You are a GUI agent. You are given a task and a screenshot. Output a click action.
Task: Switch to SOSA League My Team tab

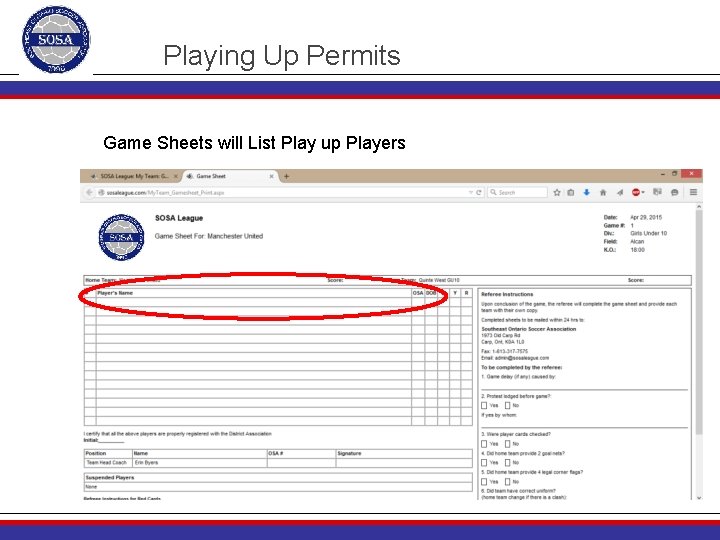134,176
